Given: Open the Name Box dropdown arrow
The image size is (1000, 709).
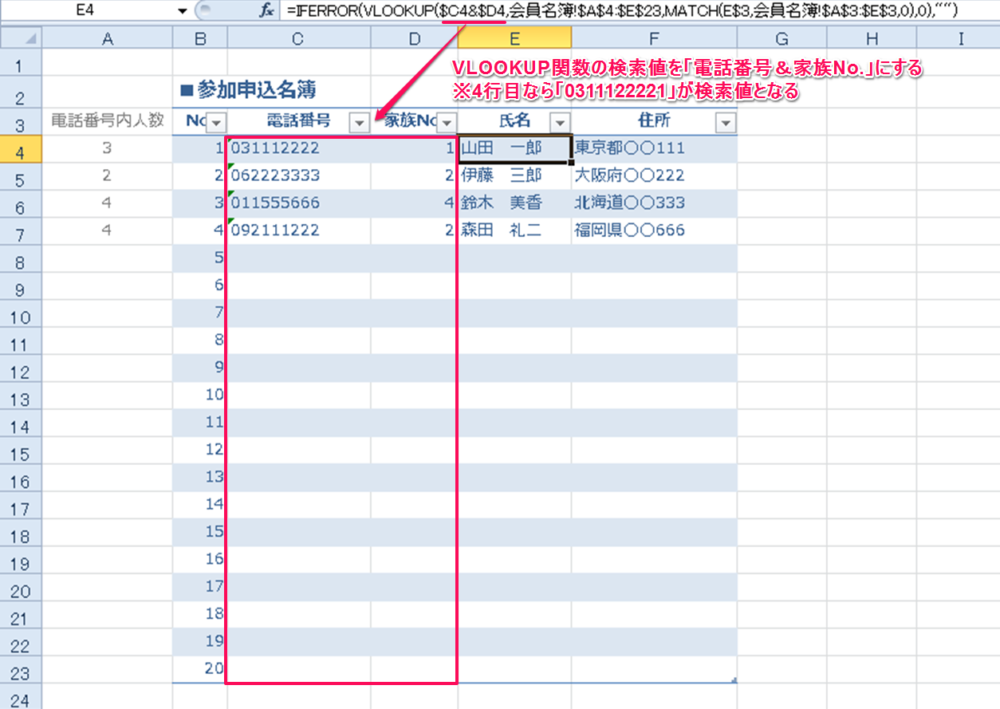Looking at the screenshot, I should (182, 10).
